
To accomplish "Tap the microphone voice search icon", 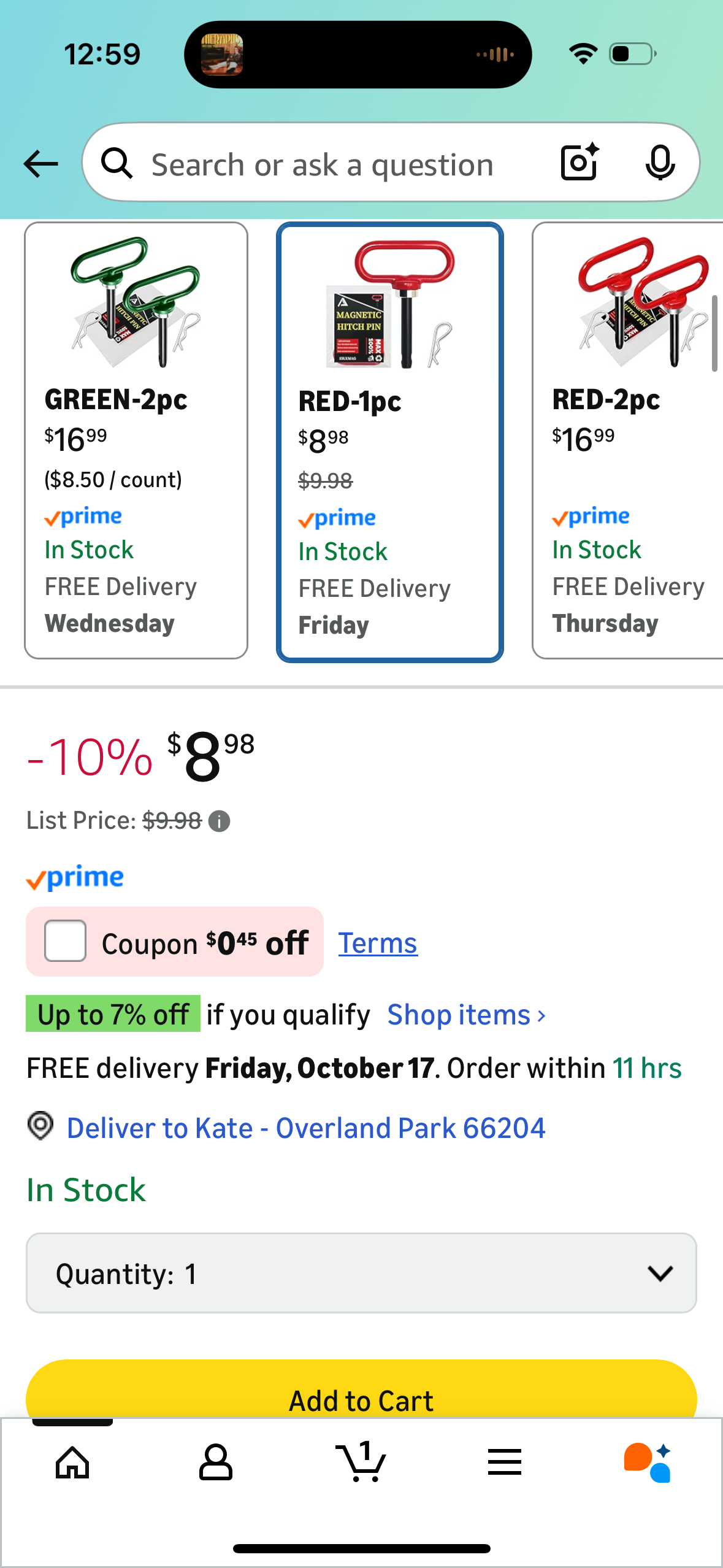I will coord(660,163).
